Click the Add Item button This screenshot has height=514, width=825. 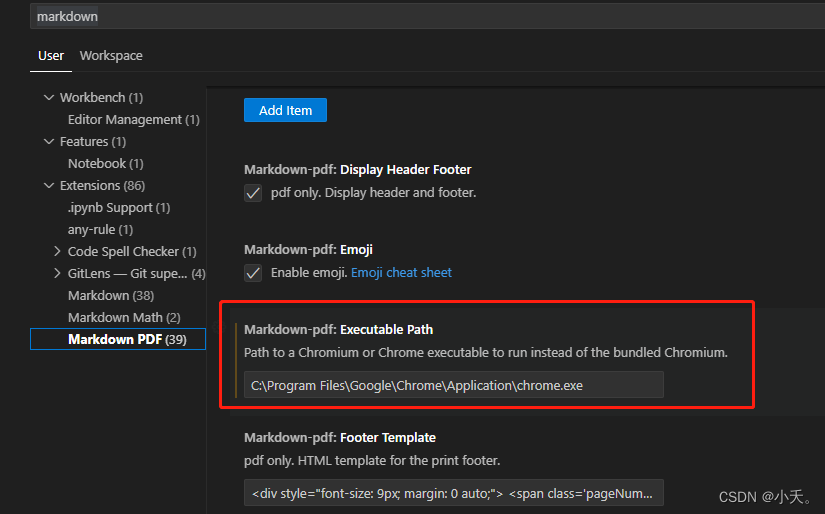pyautogui.click(x=285, y=110)
